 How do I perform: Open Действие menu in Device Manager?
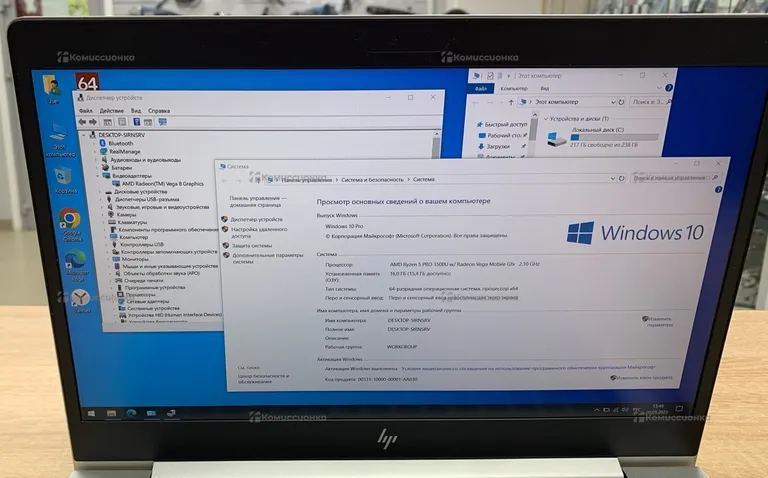coord(112,111)
